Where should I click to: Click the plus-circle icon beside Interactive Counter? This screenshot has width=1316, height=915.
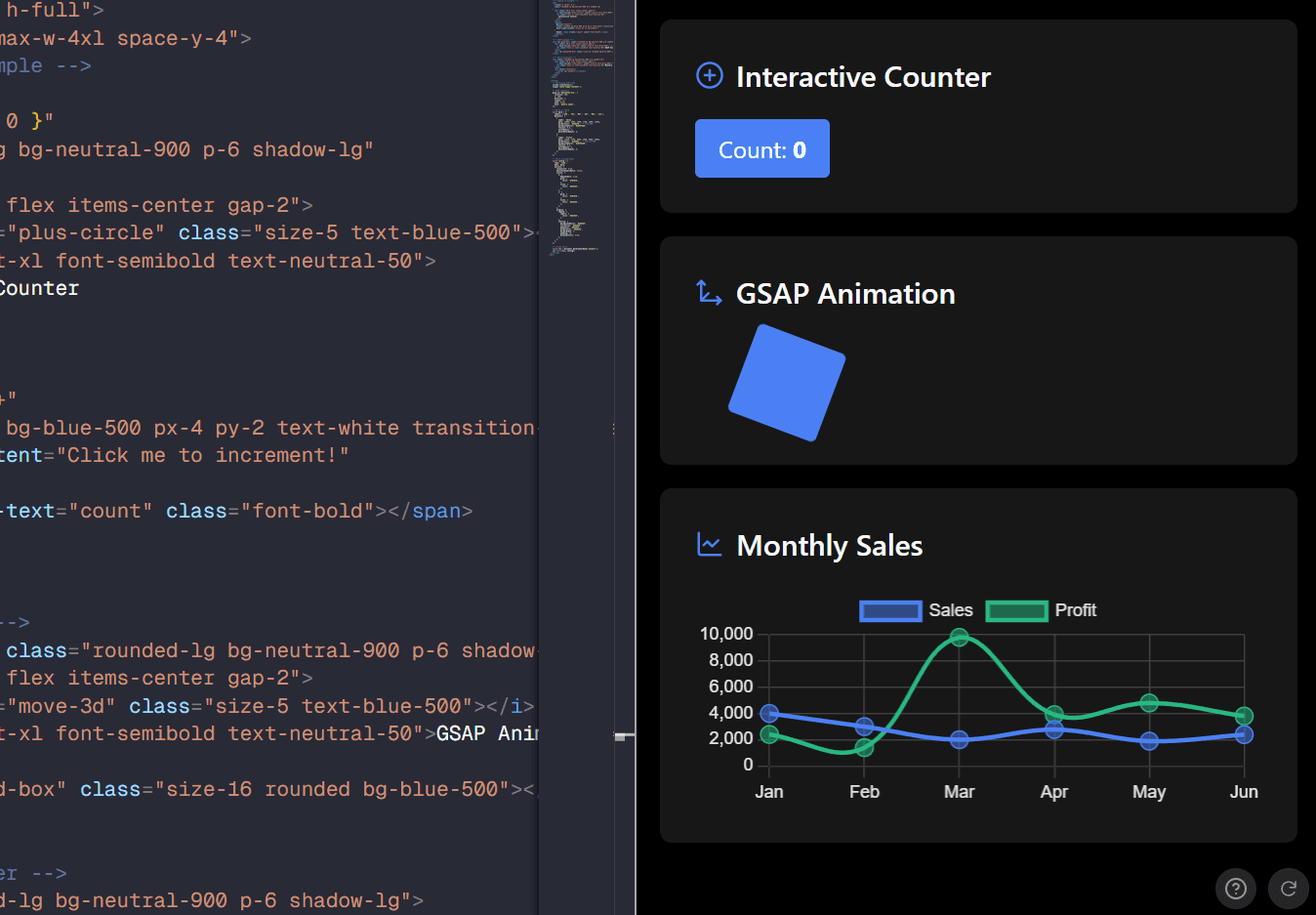pos(709,75)
